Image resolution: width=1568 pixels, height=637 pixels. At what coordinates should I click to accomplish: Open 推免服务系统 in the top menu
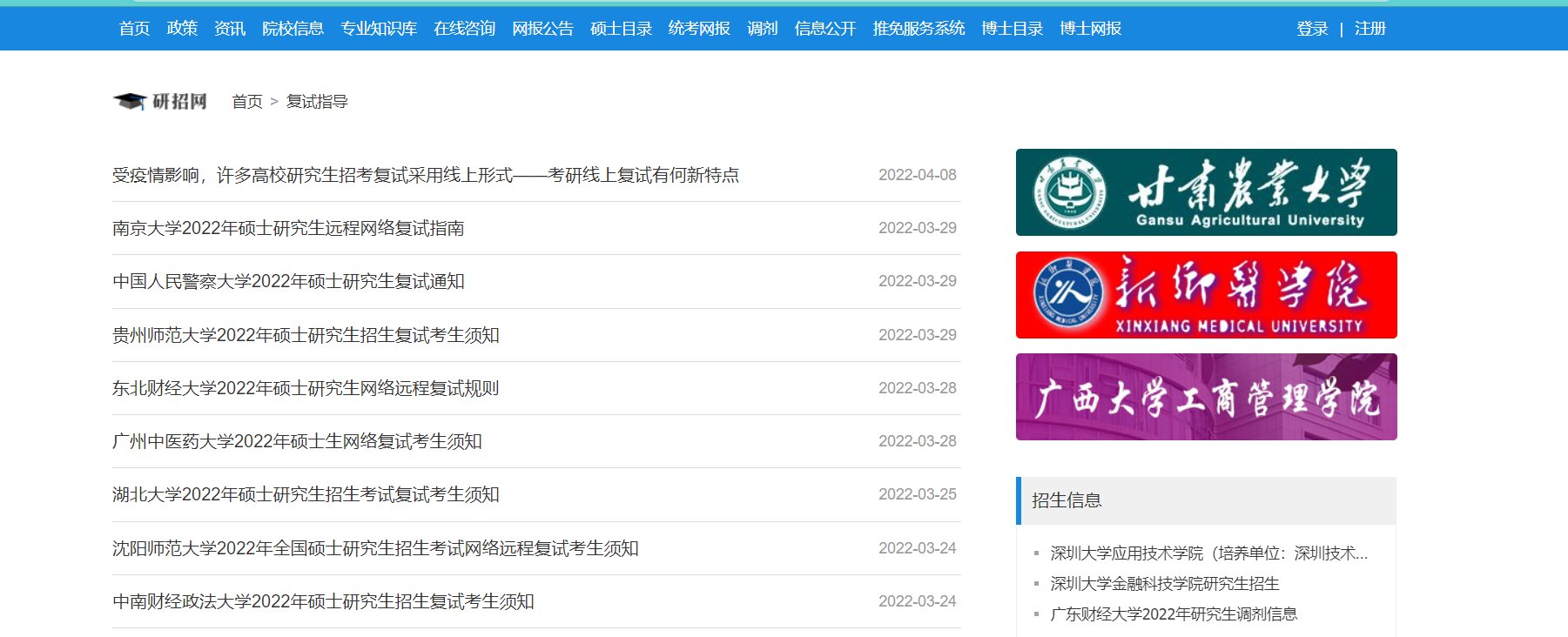919,29
